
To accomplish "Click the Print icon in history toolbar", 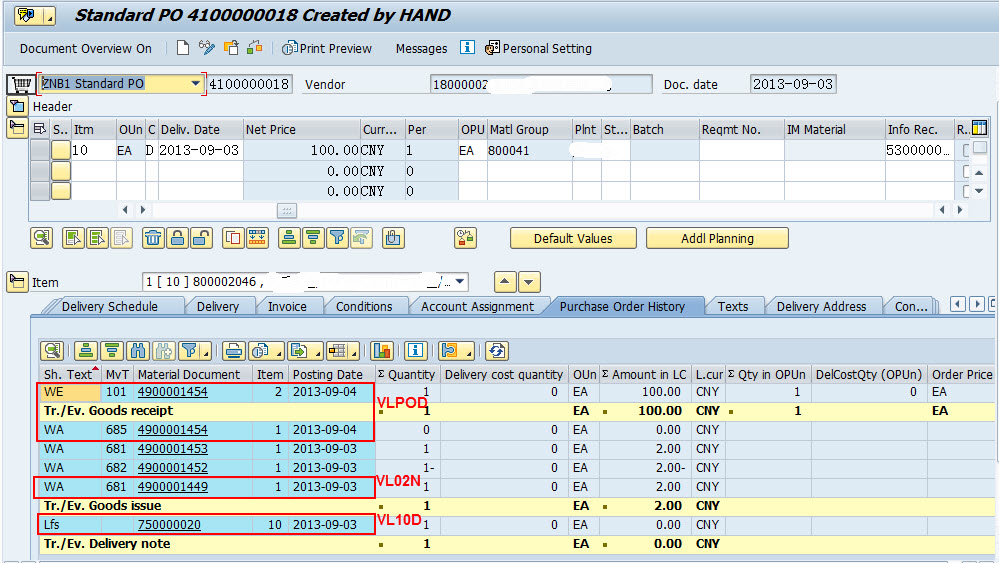I will [234, 351].
